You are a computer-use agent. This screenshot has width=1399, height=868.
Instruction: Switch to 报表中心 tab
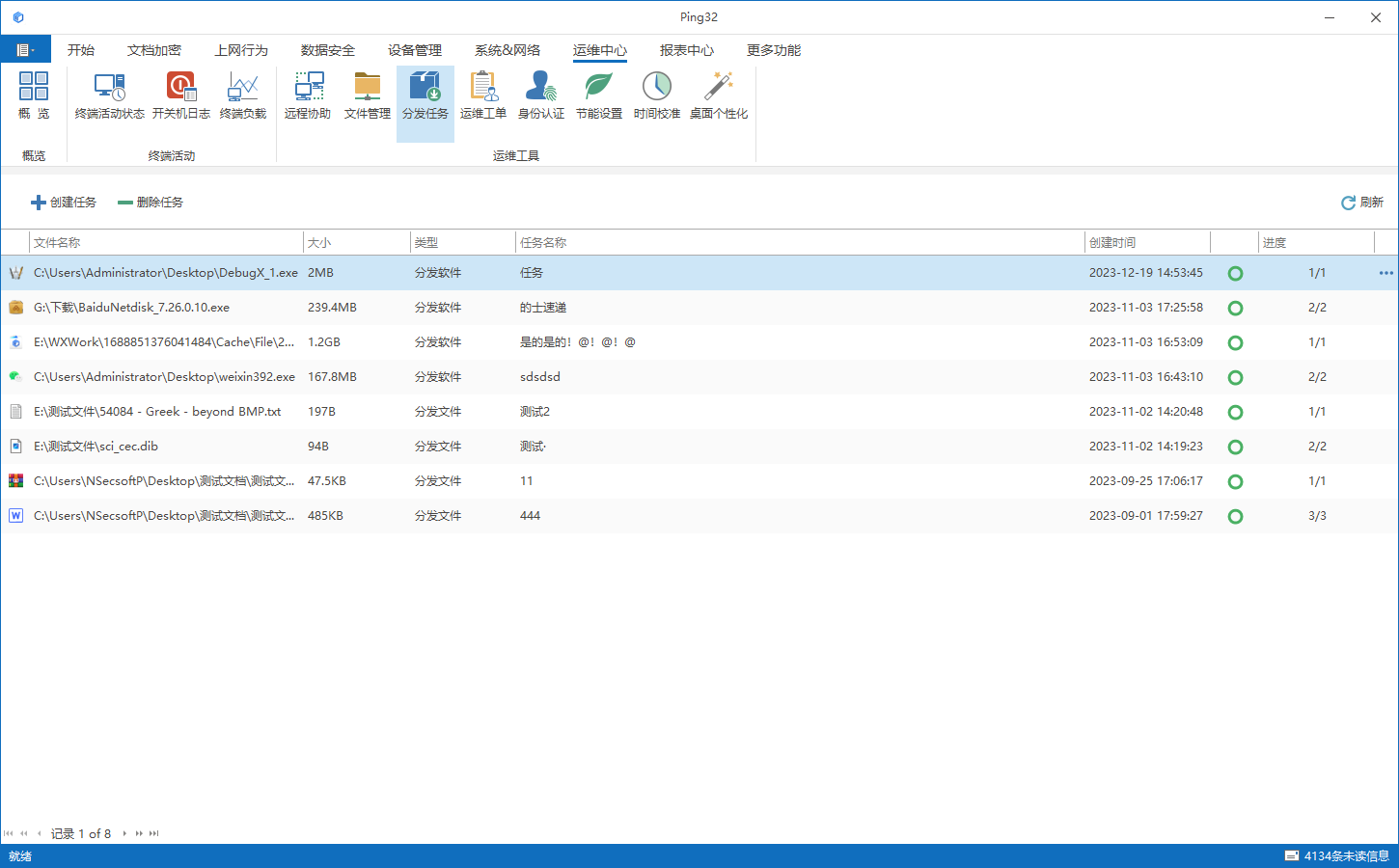[687, 50]
